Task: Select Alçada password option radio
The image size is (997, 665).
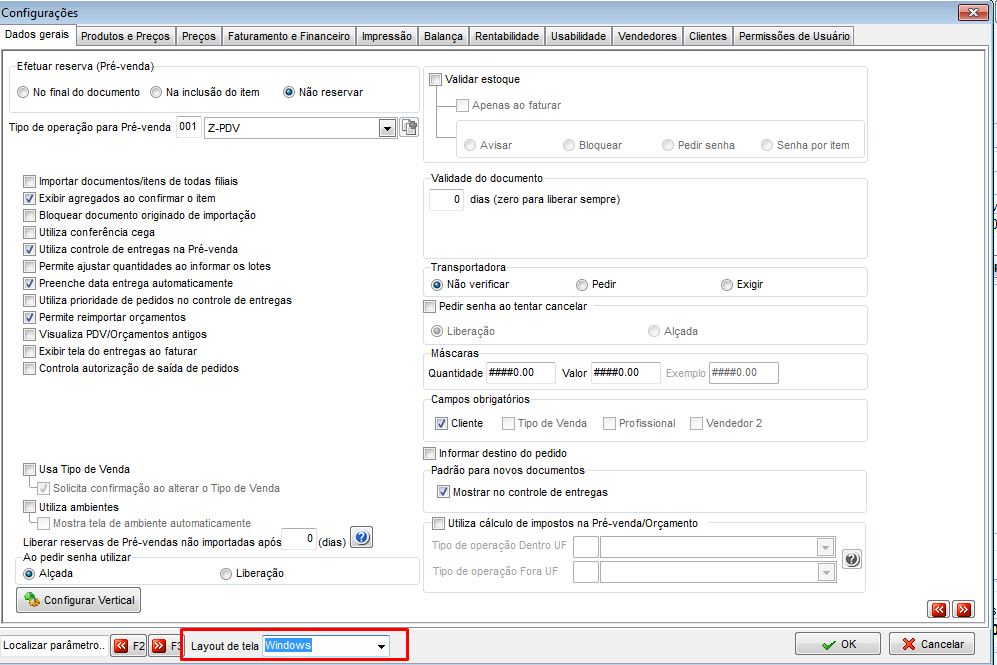Action: click(x=29, y=574)
